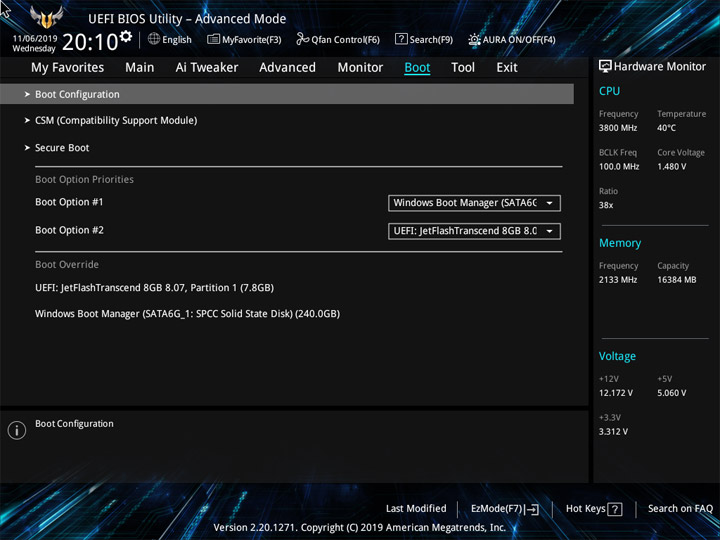Image resolution: width=720 pixels, height=540 pixels.
Task: Expand the Secure Boot submenu
Action: (62, 148)
